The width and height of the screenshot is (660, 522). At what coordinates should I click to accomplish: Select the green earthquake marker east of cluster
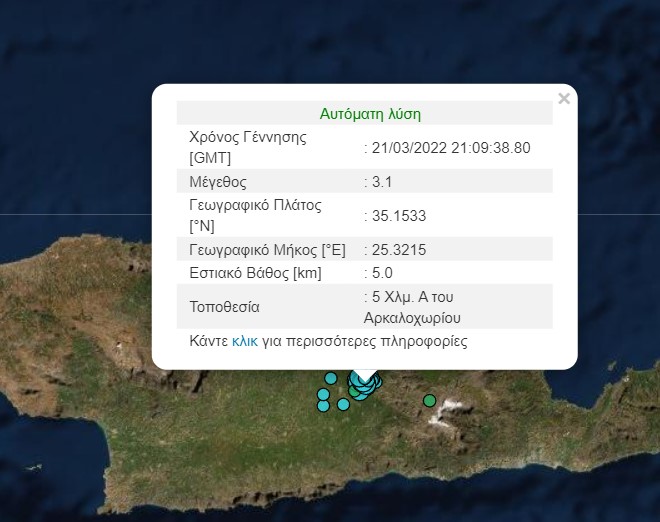(429, 400)
